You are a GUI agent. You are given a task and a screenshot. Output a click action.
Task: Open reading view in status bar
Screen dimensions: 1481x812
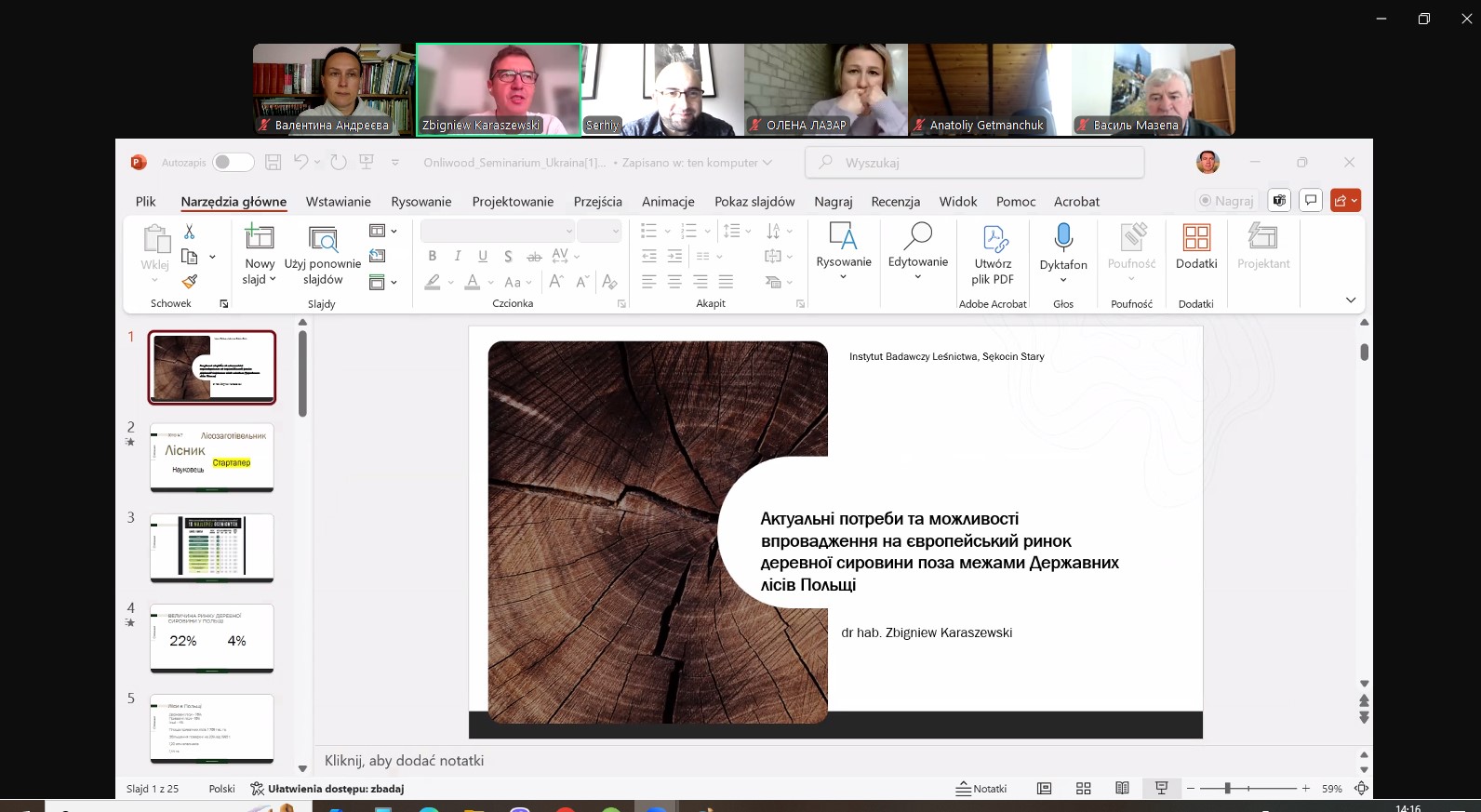(1122, 788)
